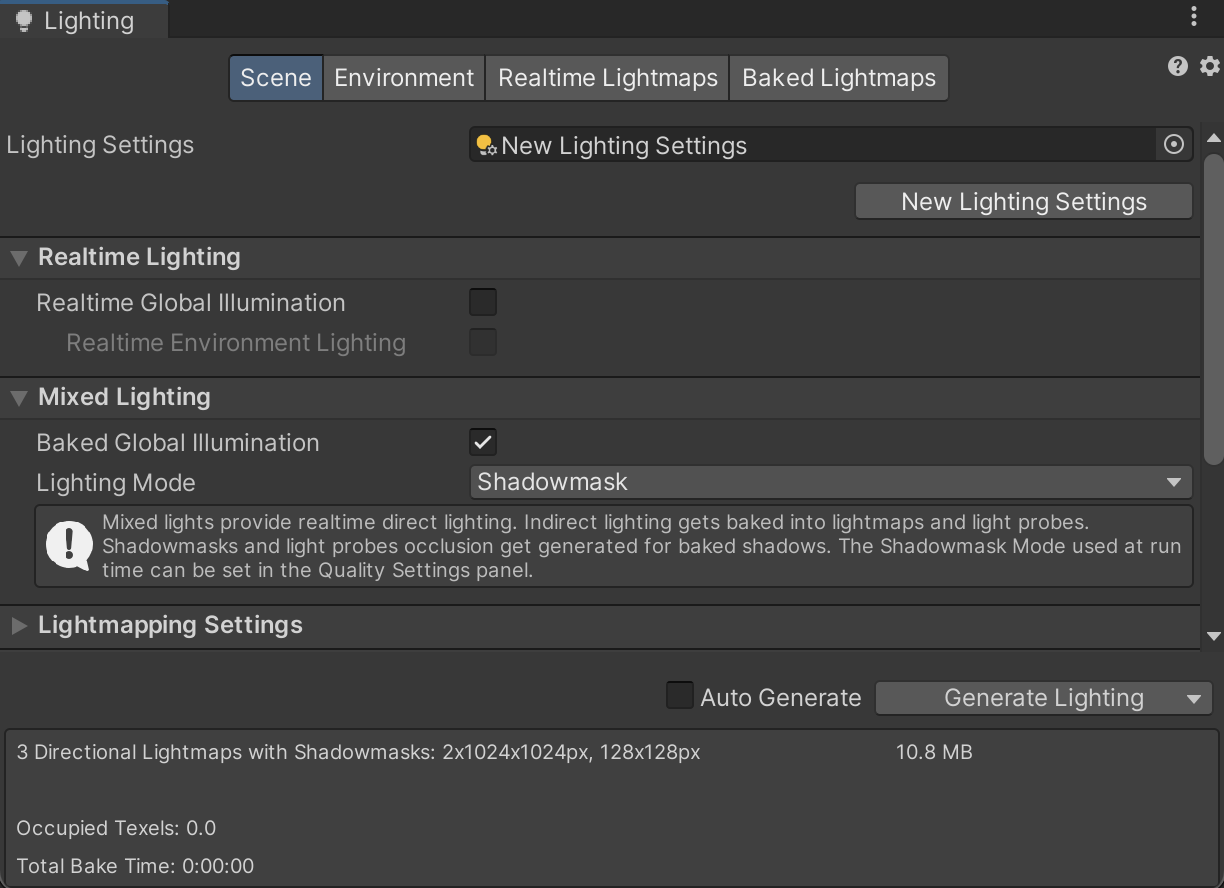Disable Baked Global Illumination checkbox

483,442
